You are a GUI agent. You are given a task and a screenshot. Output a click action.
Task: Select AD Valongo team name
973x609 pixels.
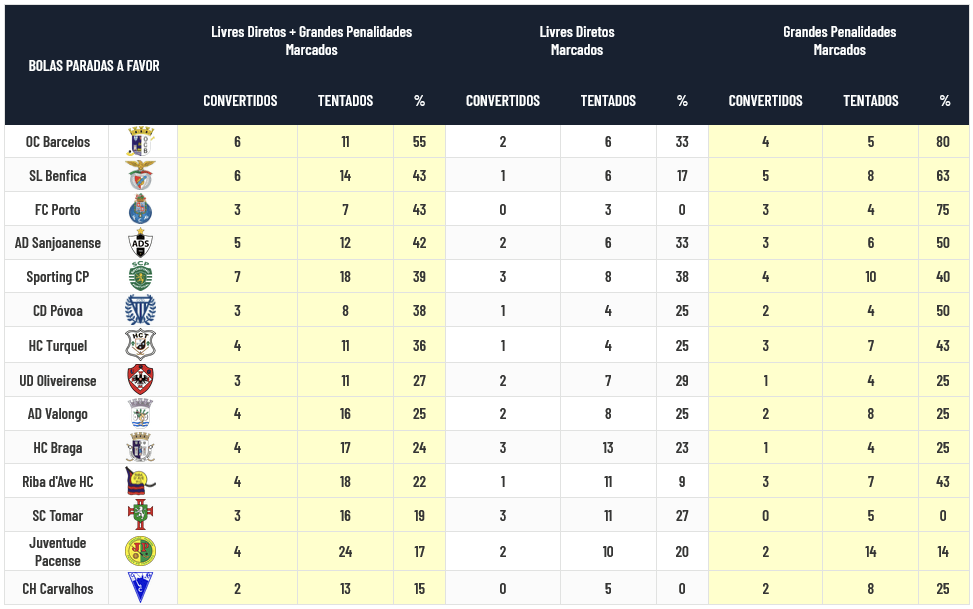(58, 414)
